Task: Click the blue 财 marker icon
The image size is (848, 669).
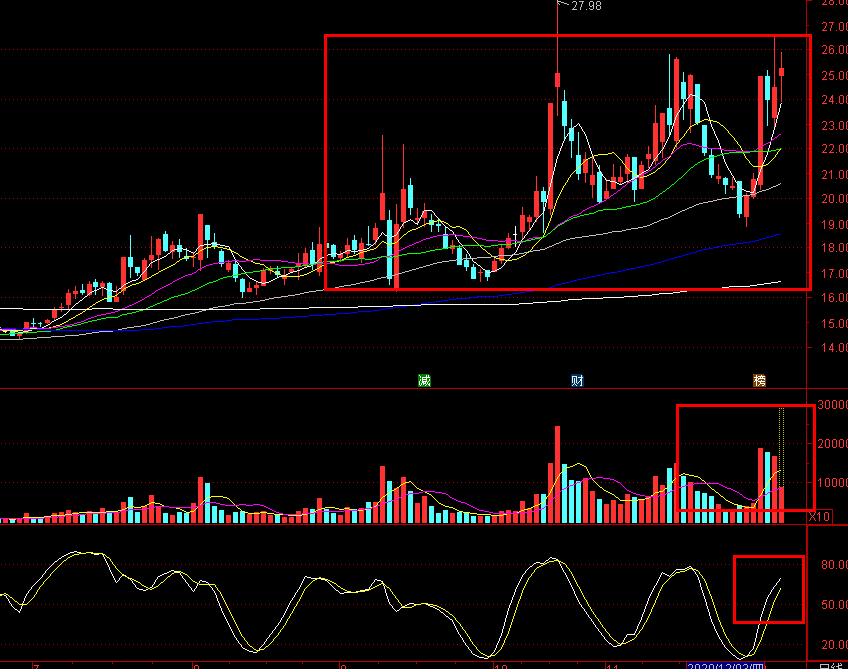Action: click(577, 380)
